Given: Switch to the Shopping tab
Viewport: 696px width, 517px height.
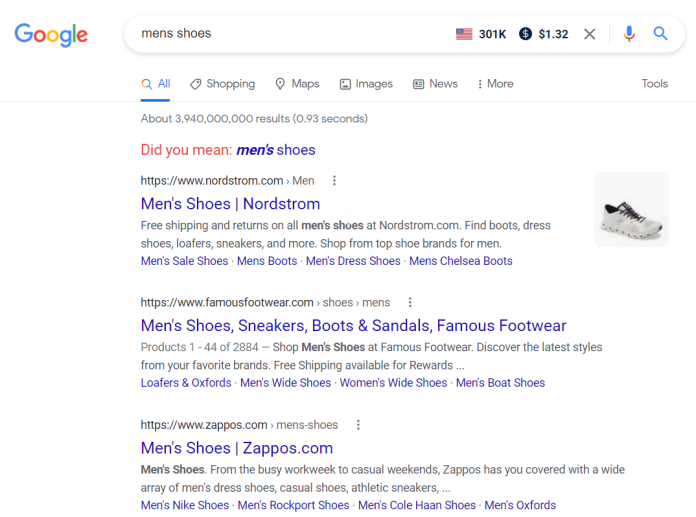Looking at the screenshot, I should tap(222, 84).
